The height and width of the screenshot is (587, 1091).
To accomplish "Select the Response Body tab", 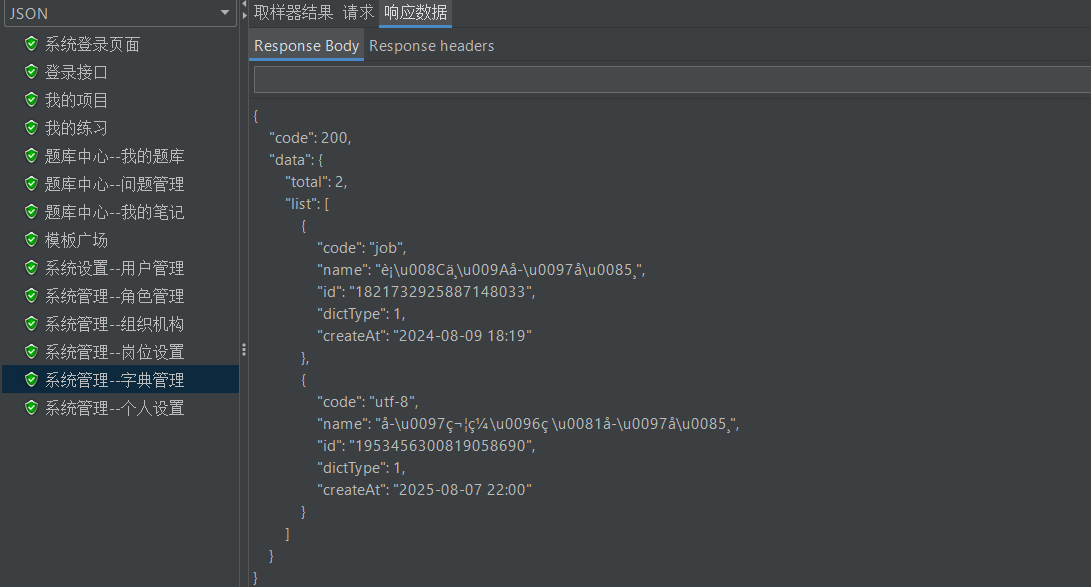I will point(306,46).
